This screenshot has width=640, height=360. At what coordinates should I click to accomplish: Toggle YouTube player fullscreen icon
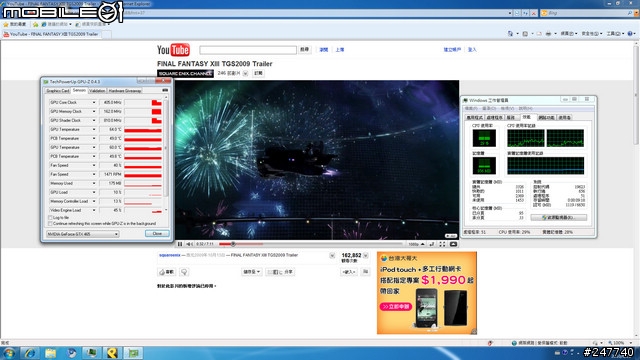442,244
